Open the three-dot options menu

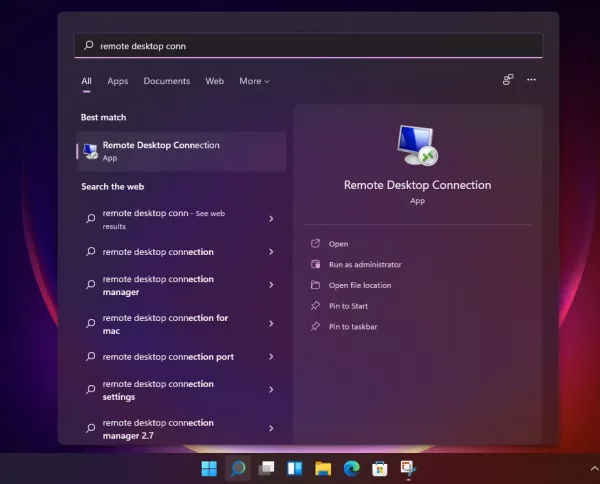click(531, 80)
